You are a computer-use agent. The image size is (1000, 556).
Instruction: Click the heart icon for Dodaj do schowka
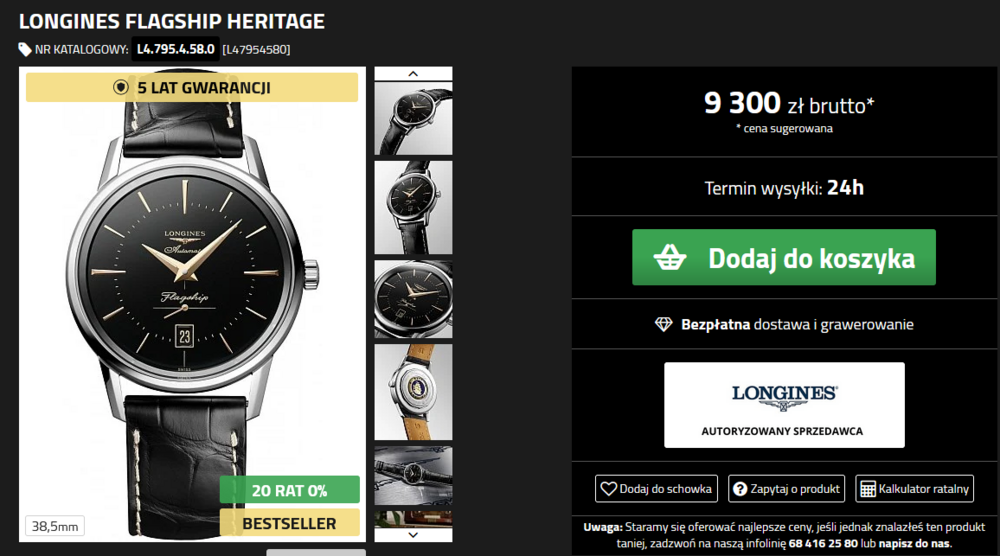click(608, 489)
